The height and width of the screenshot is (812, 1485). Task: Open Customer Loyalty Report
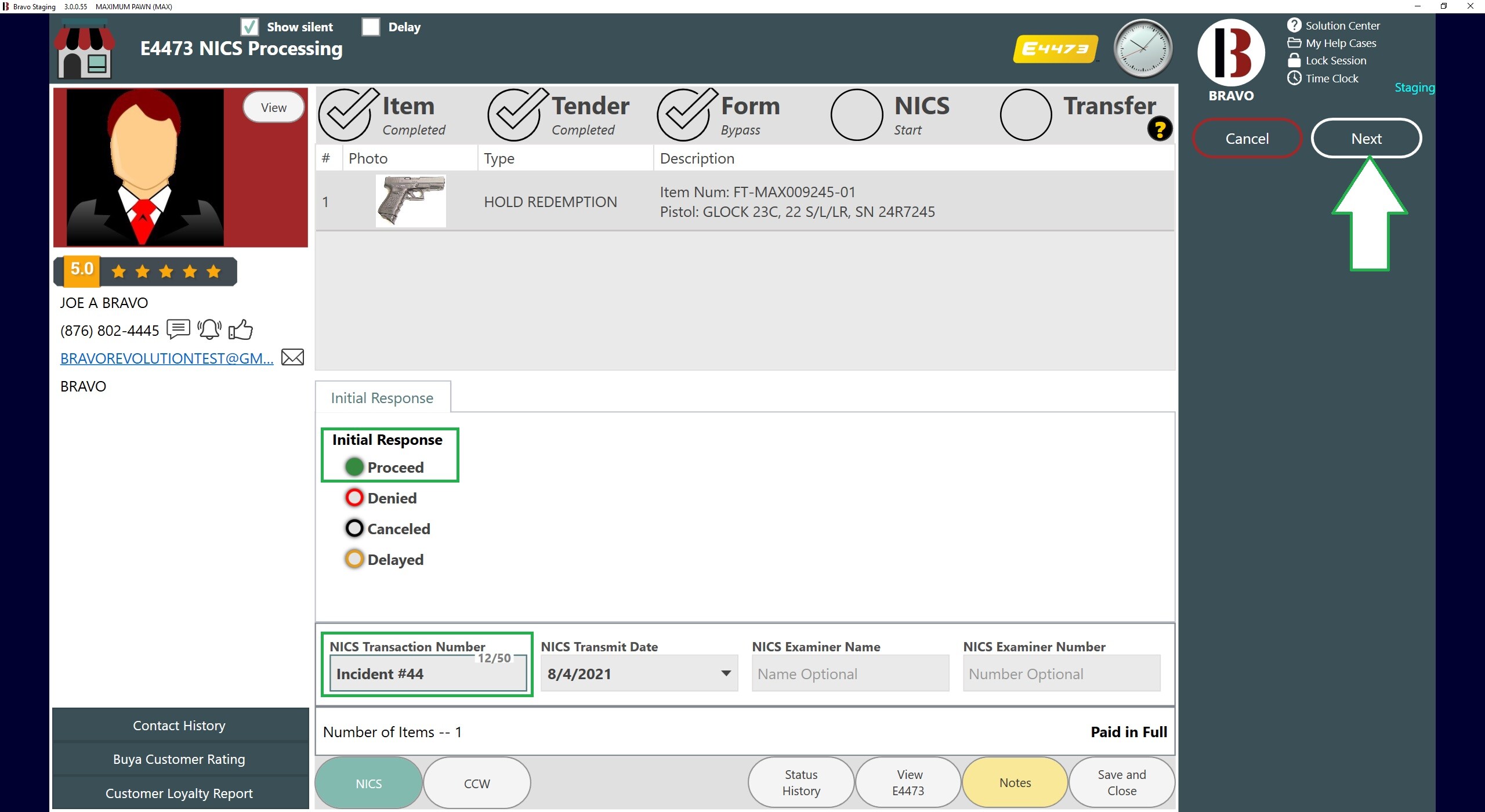(179, 793)
